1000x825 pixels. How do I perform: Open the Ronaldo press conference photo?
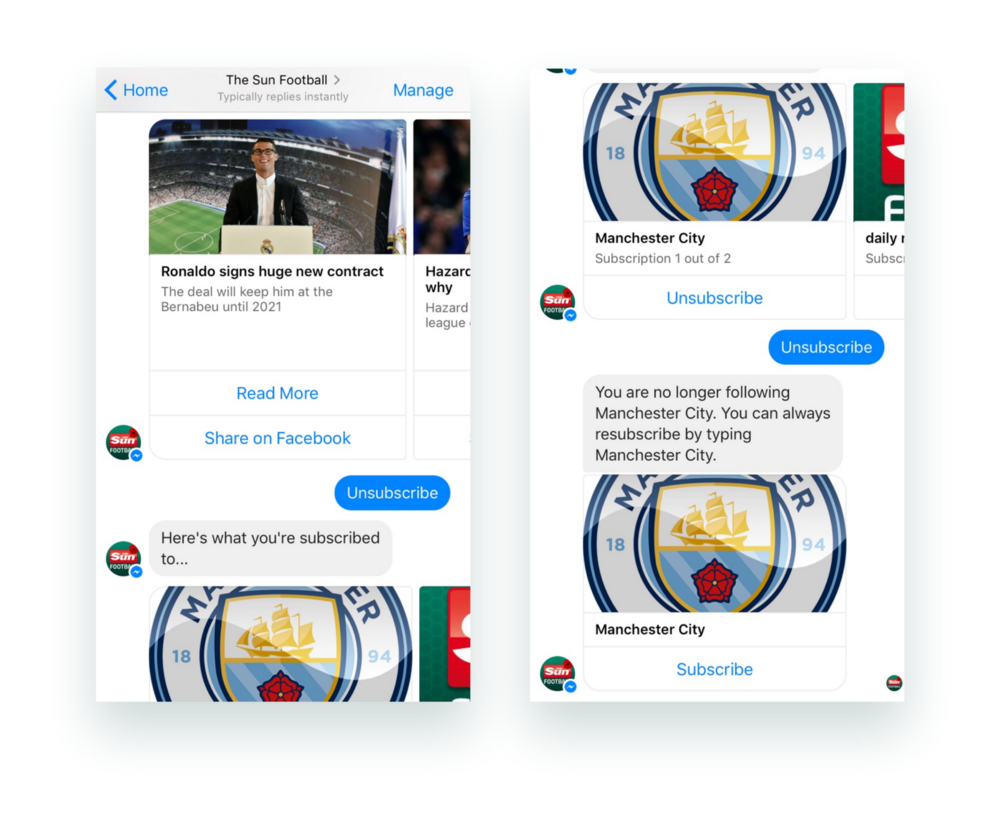point(277,187)
